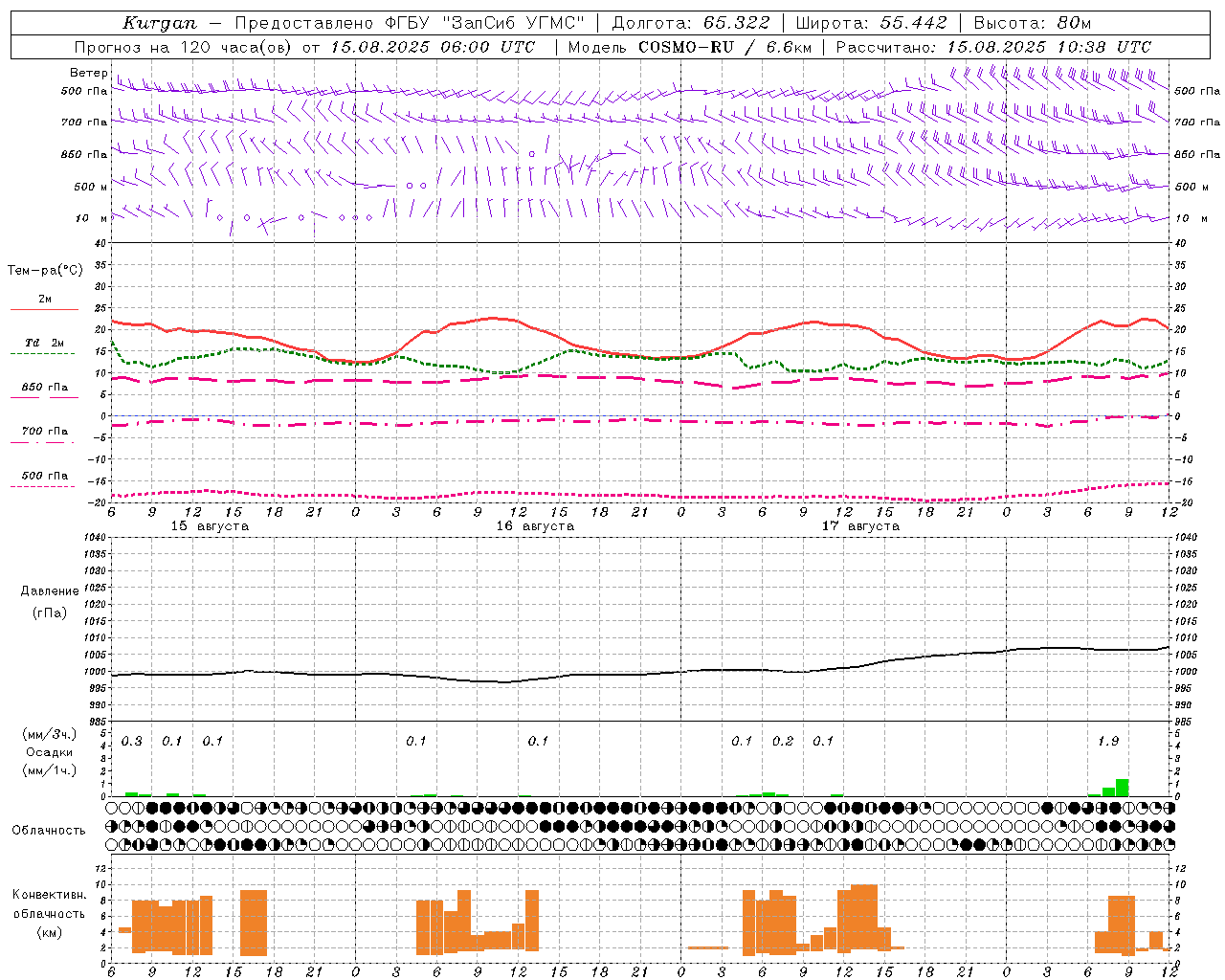Click the "Модель COSMO-RU / 6.6км" label
This screenshot has width=1225, height=980.
click(x=690, y=47)
